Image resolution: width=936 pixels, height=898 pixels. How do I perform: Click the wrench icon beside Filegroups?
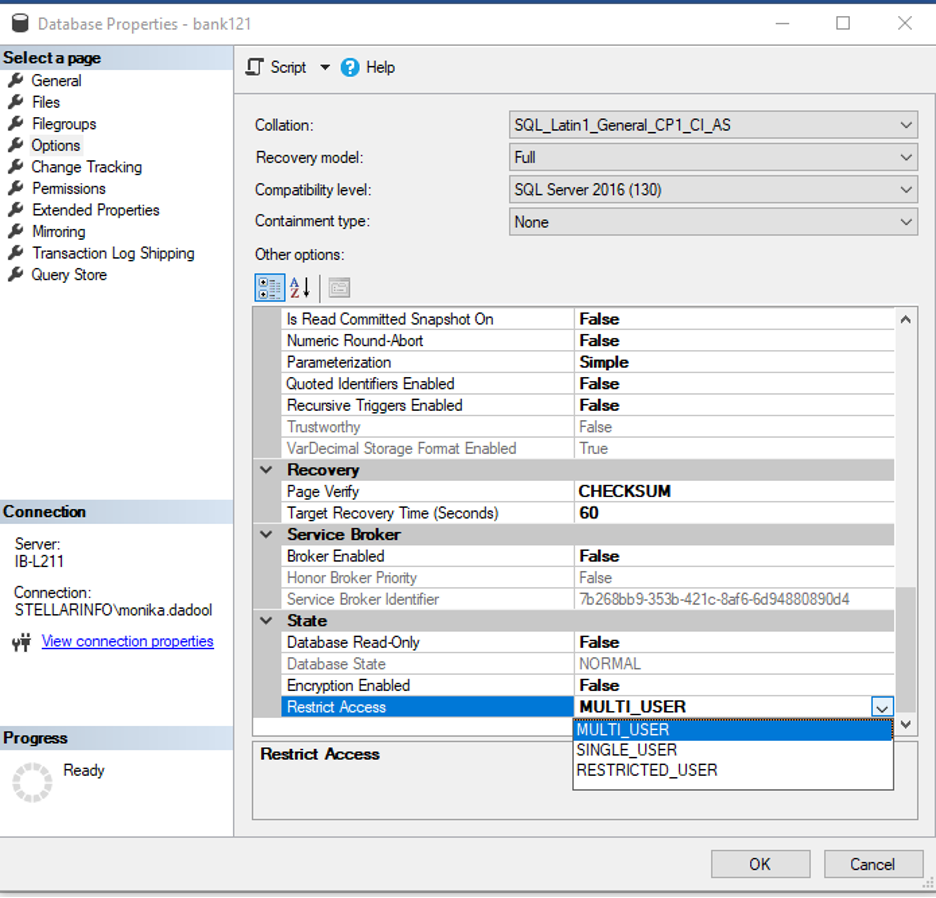click(16, 123)
